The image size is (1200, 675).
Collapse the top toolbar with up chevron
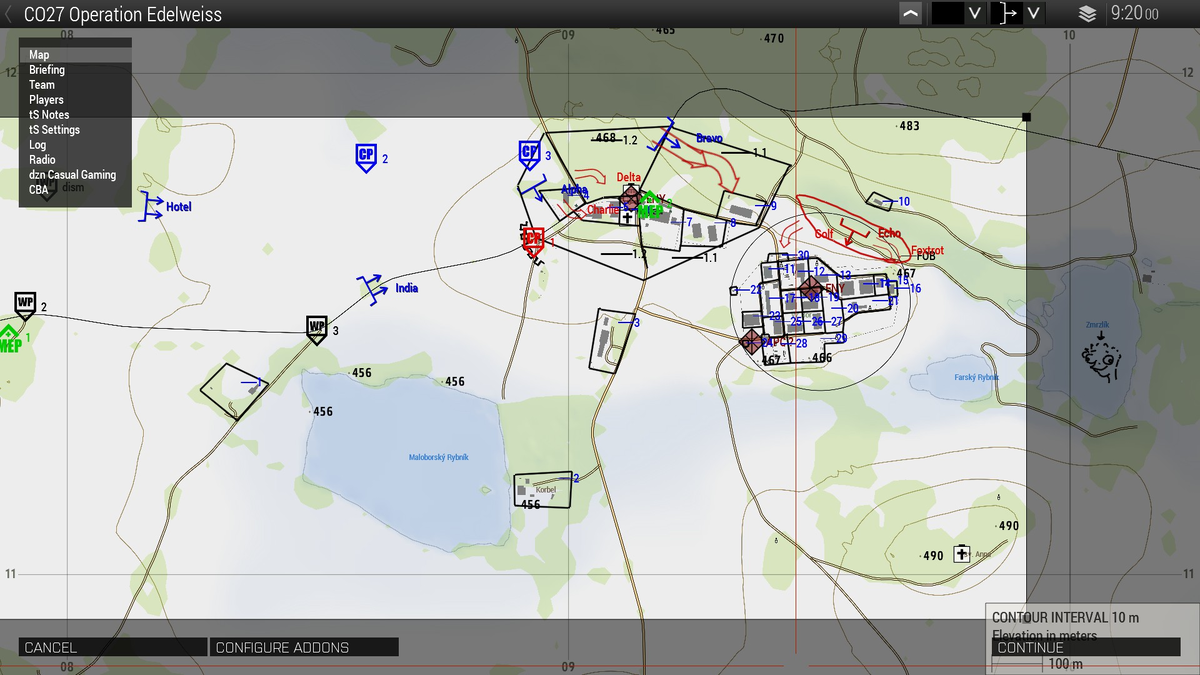click(910, 14)
